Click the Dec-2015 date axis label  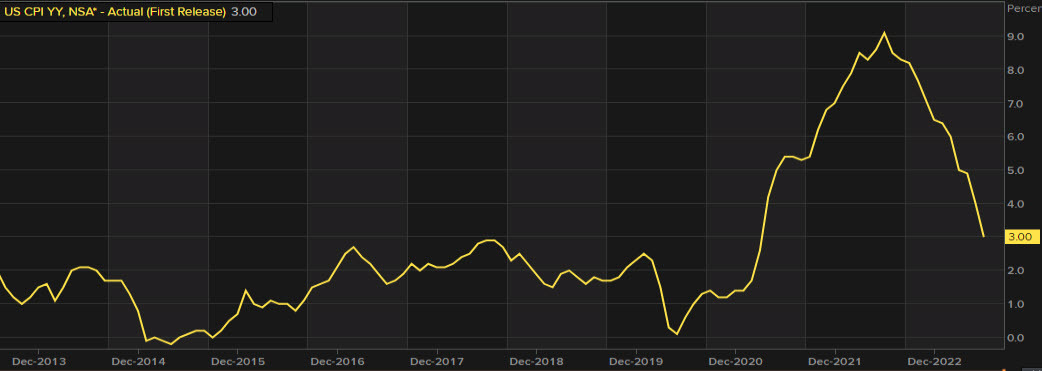(237, 362)
